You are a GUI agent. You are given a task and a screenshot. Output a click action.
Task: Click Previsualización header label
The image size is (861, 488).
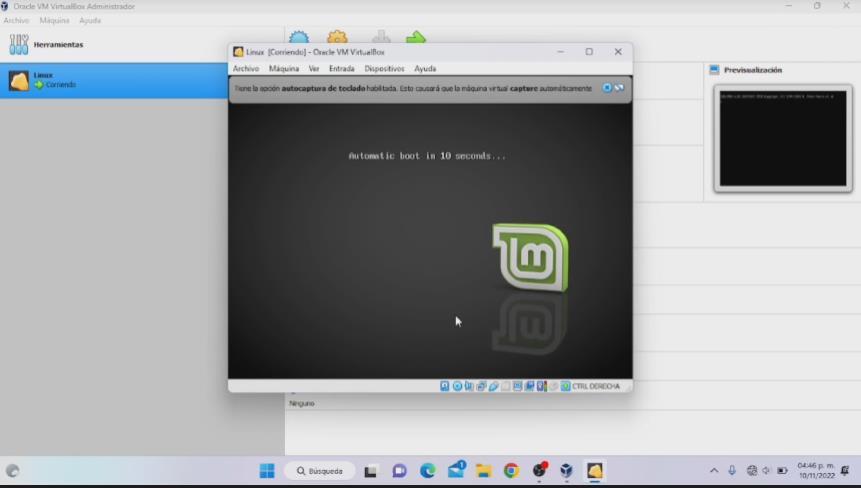point(753,70)
